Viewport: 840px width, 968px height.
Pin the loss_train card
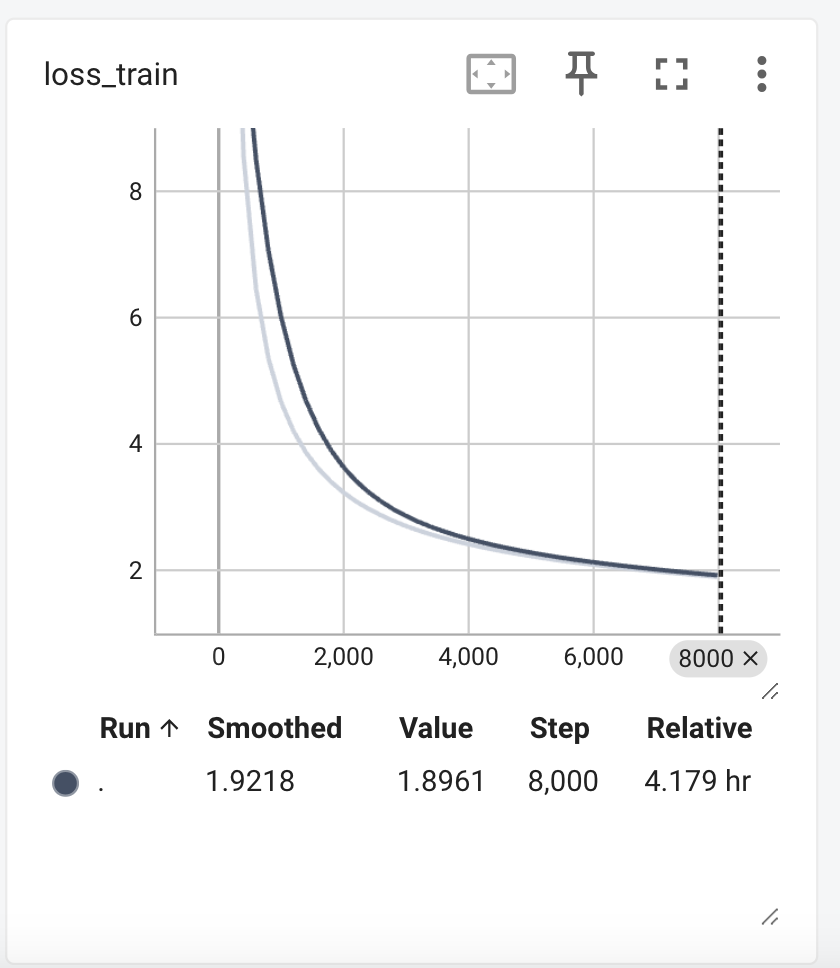(x=581, y=75)
